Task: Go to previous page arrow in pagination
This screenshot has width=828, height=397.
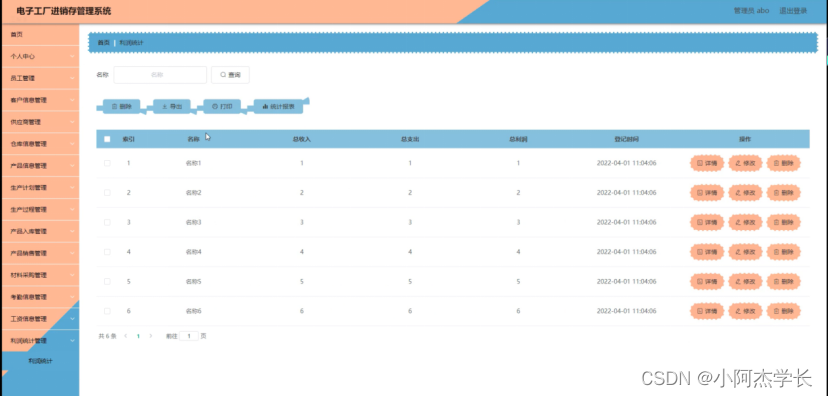Action: coord(126,336)
